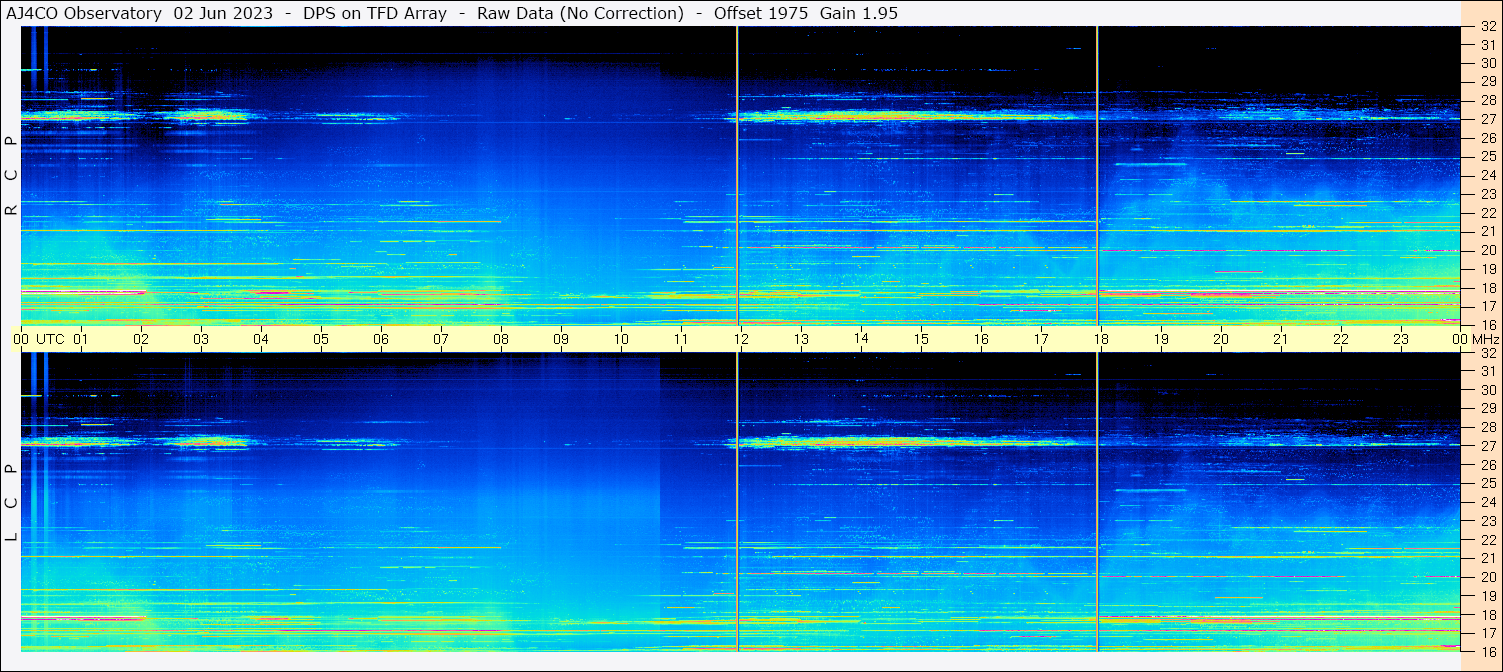1503x672 pixels.
Task: Select the 05 hour tick label
Action: (x=321, y=339)
